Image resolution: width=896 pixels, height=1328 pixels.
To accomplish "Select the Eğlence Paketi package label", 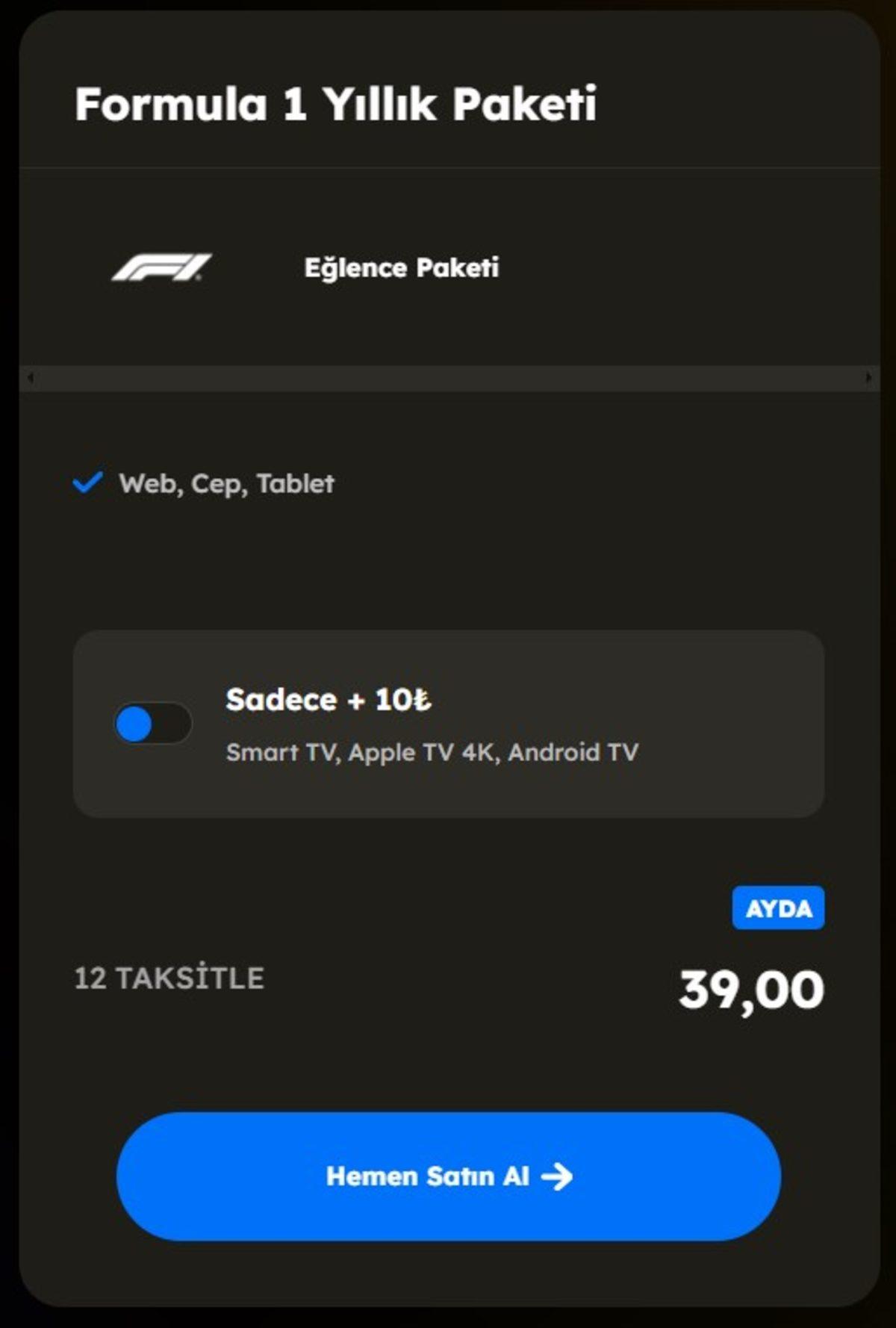I will pyautogui.click(x=401, y=267).
